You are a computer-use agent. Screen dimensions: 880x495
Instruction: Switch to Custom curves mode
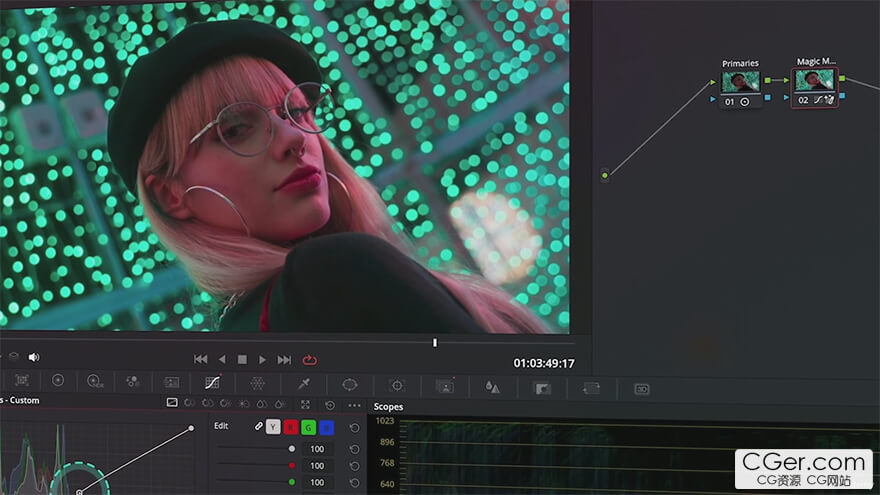click(x=172, y=402)
